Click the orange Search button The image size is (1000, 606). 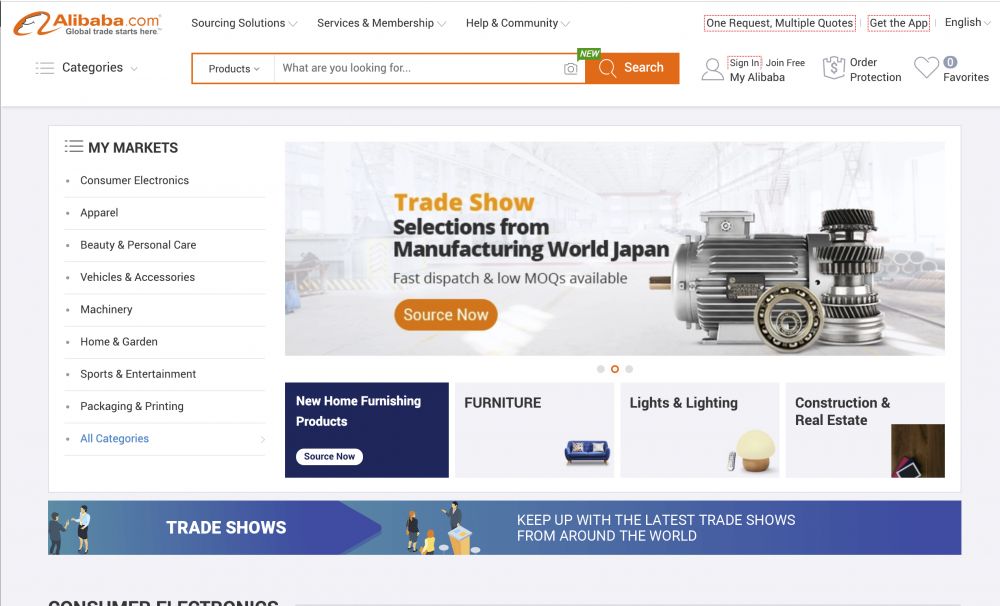[632, 68]
